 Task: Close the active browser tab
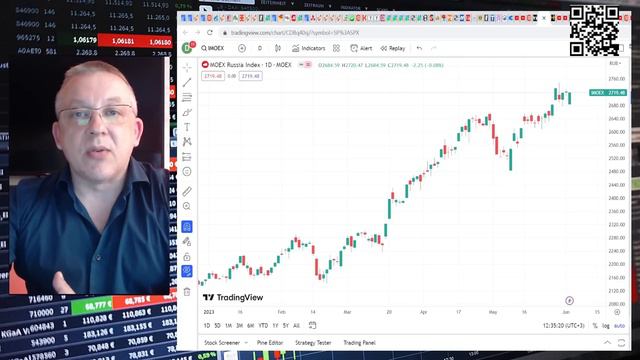pyautogui.click(x=544, y=18)
